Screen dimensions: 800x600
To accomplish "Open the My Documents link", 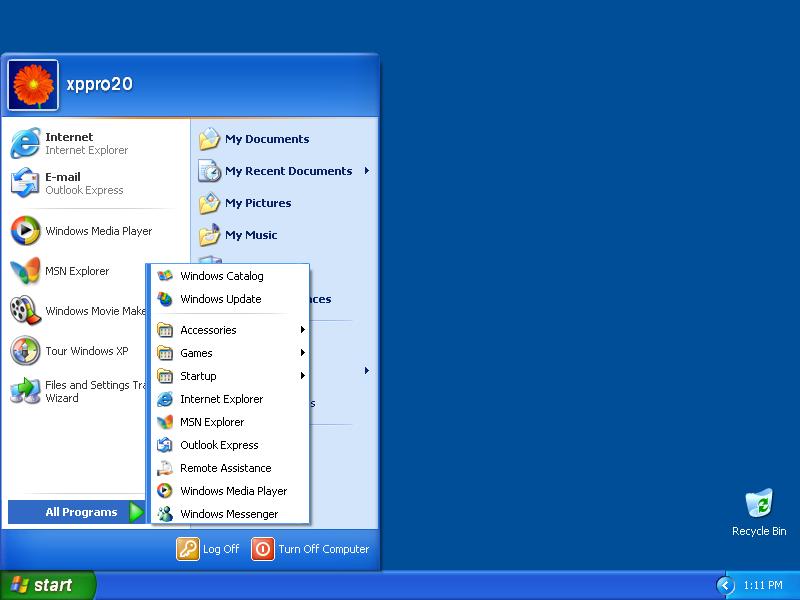I will tap(267, 139).
